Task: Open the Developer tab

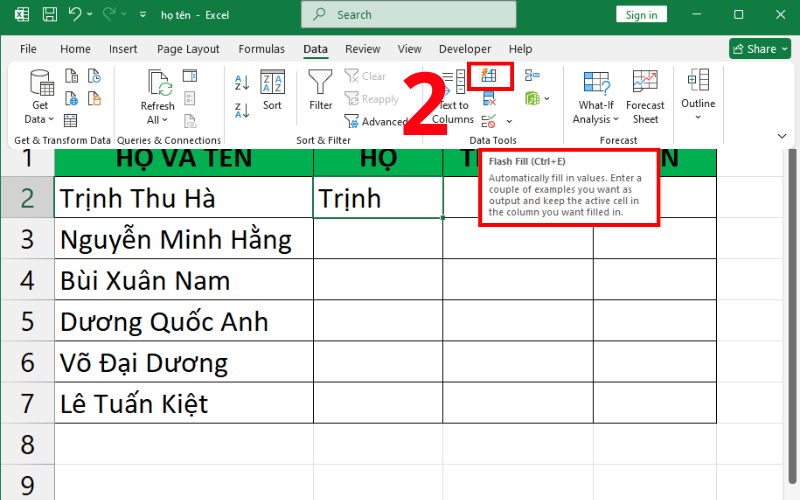Action: coord(465,49)
